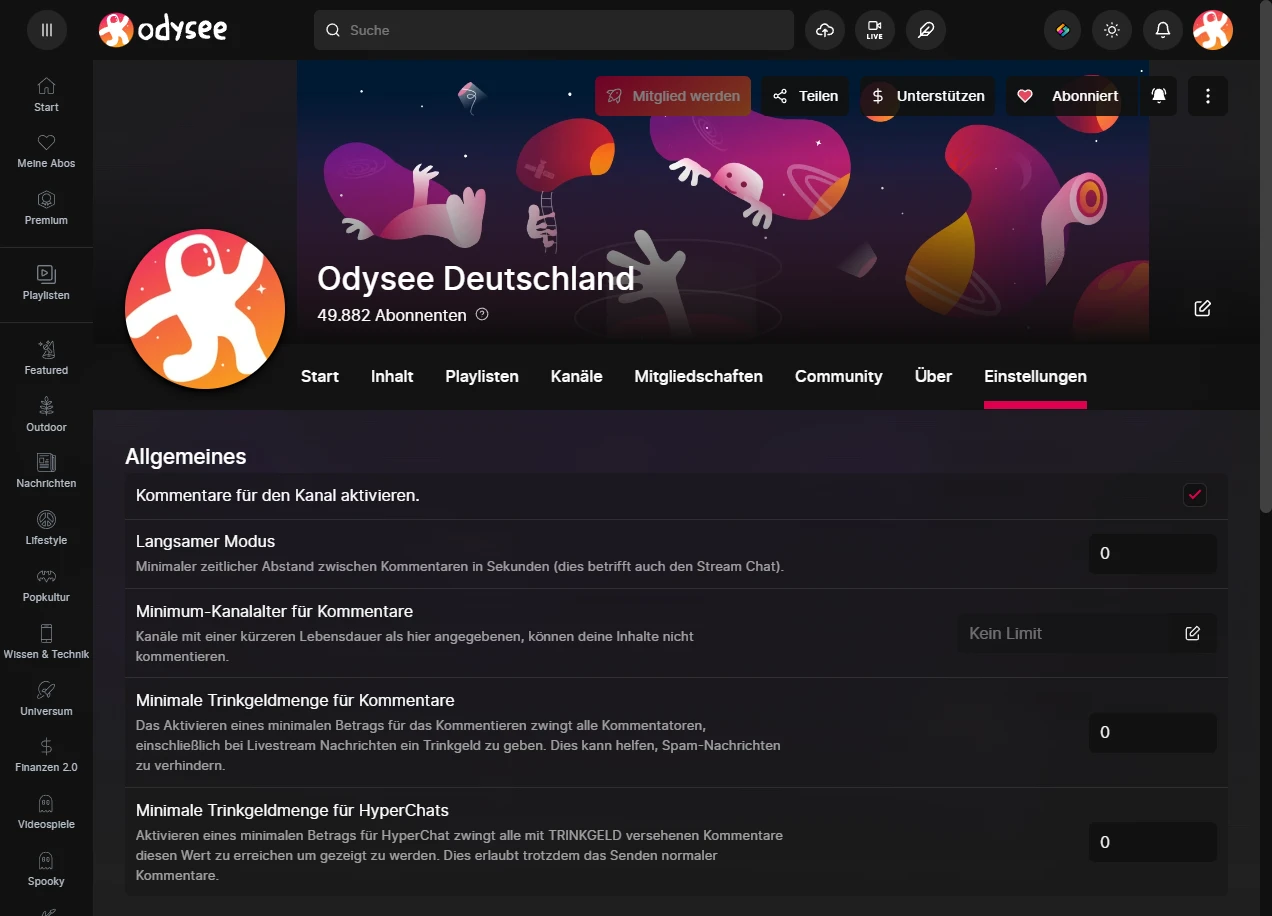Go to Universum category in sidebar
This screenshot has width=1272, height=916.
tap(46, 698)
